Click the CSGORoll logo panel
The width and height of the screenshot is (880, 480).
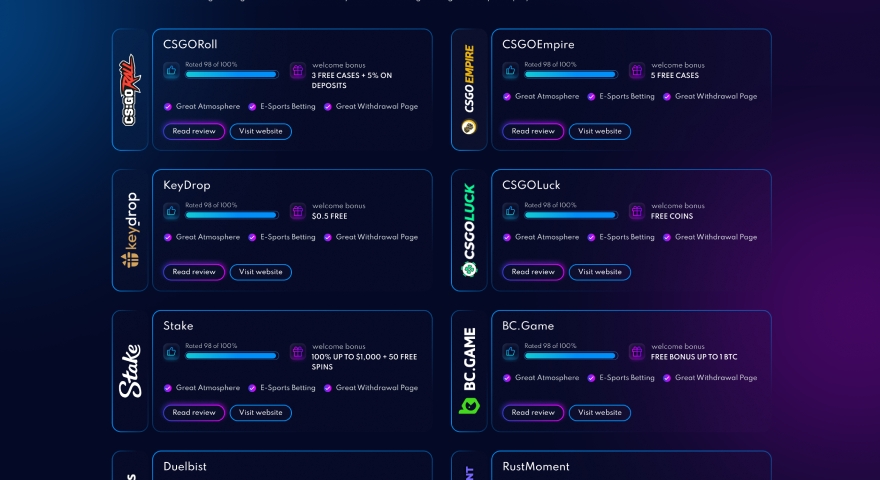click(x=130, y=90)
